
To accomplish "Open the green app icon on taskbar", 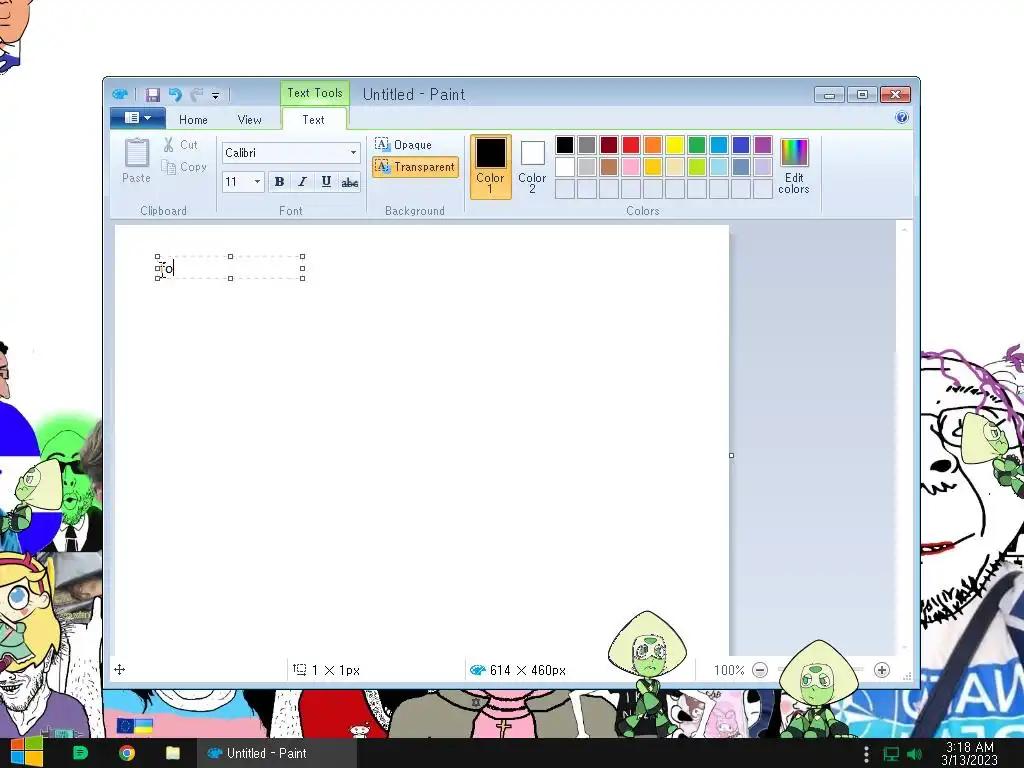I will (x=80, y=753).
